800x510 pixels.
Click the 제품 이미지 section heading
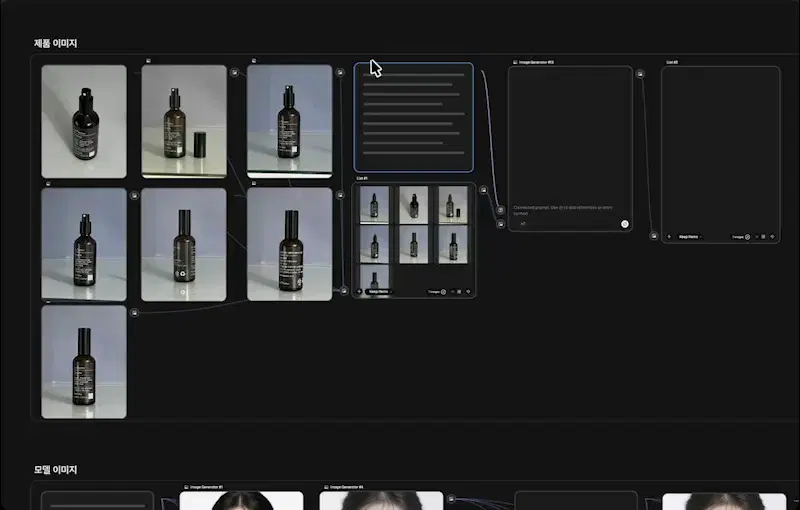click(55, 43)
